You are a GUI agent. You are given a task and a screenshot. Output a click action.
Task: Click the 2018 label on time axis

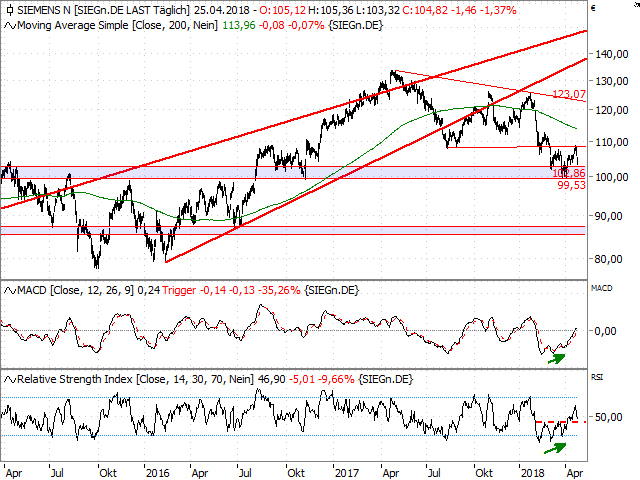[x=533, y=473]
